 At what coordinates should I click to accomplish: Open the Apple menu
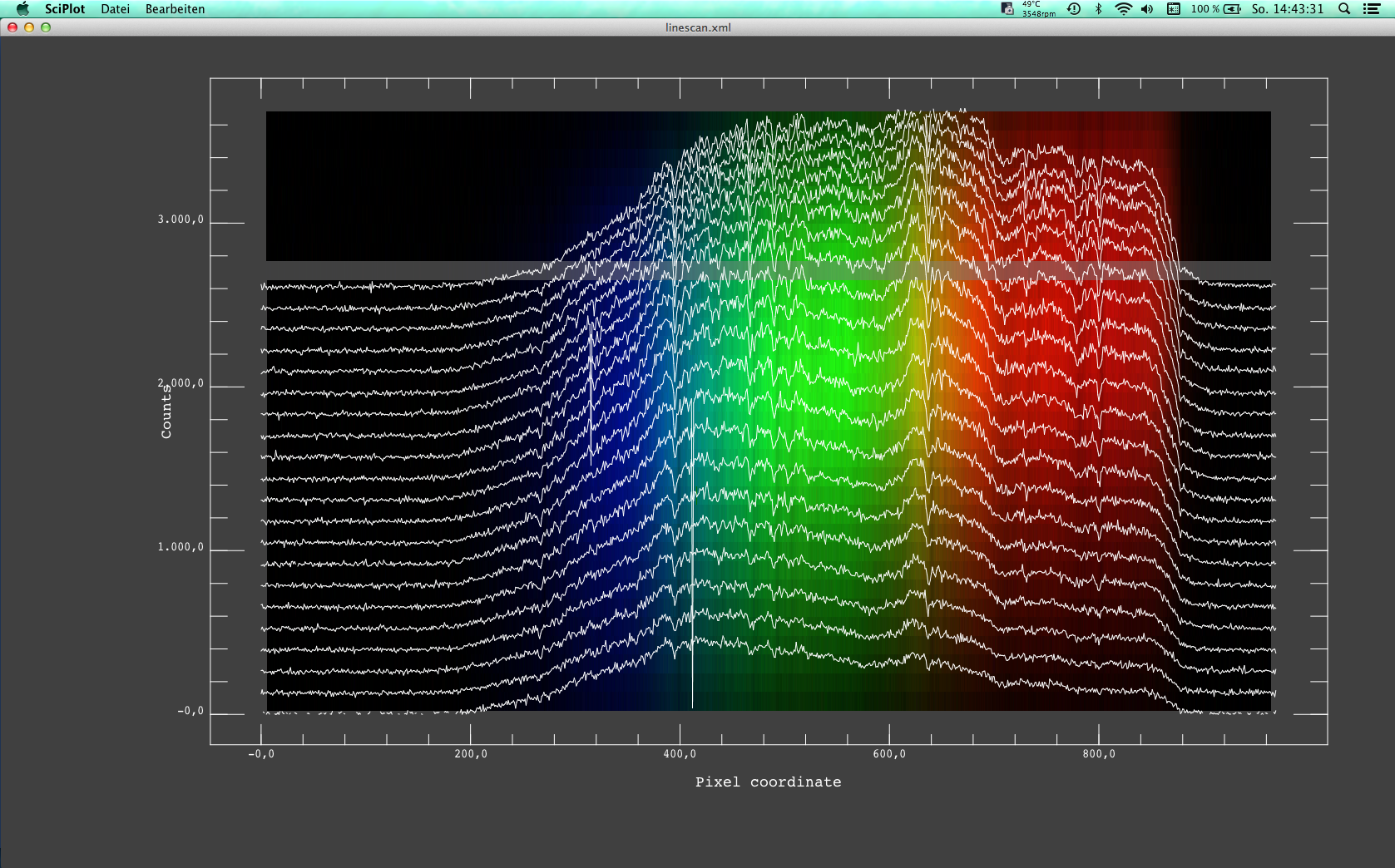[22, 9]
